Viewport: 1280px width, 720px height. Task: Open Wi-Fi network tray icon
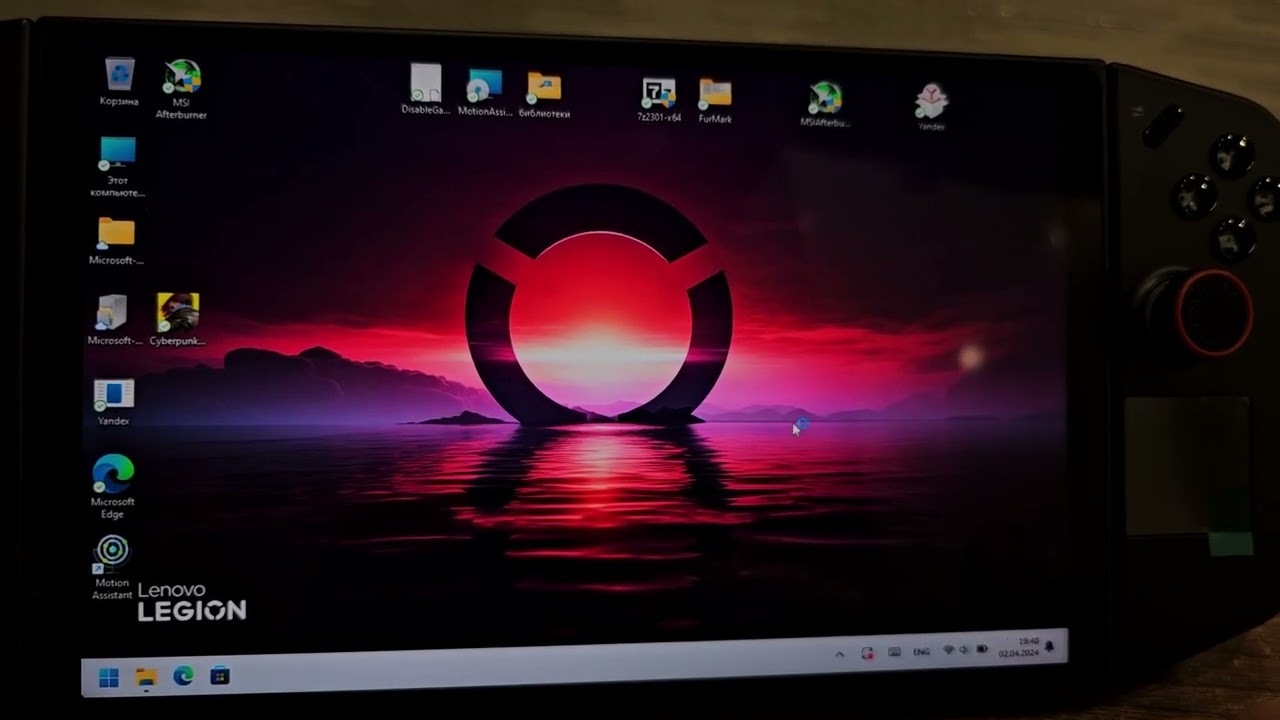click(948, 650)
